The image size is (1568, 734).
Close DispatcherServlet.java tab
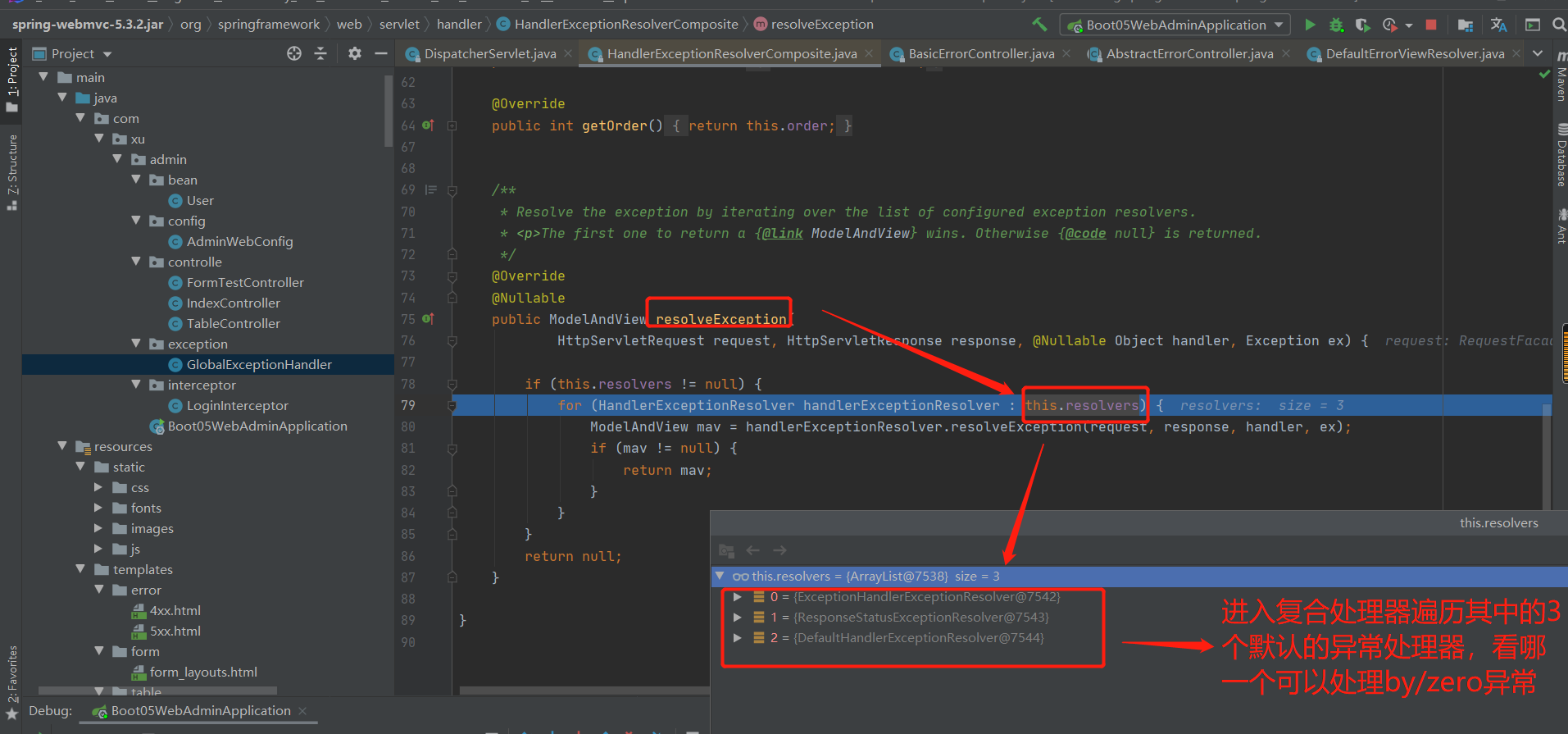tap(568, 53)
